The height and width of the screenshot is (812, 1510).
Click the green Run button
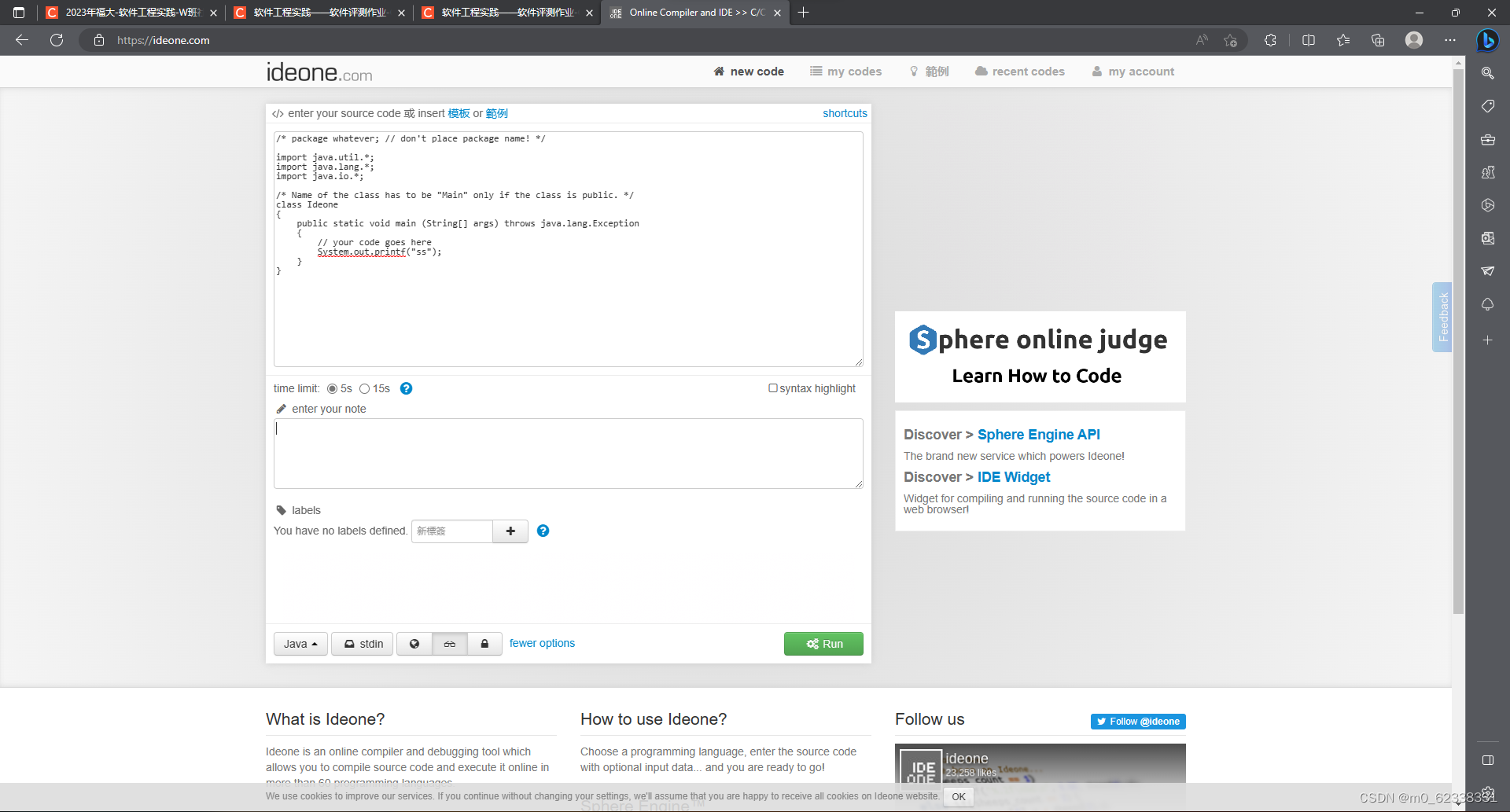coord(823,644)
